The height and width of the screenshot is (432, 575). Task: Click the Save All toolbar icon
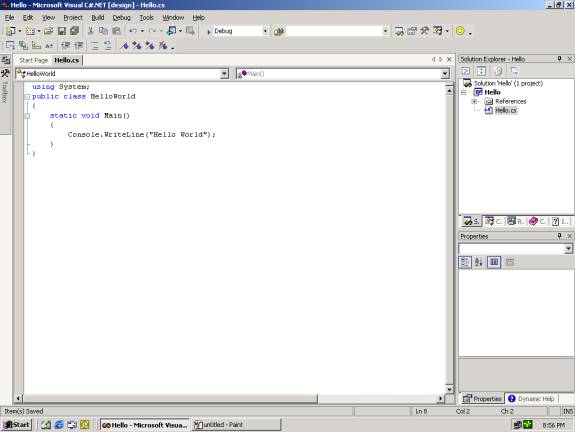(x=74, y=31)
